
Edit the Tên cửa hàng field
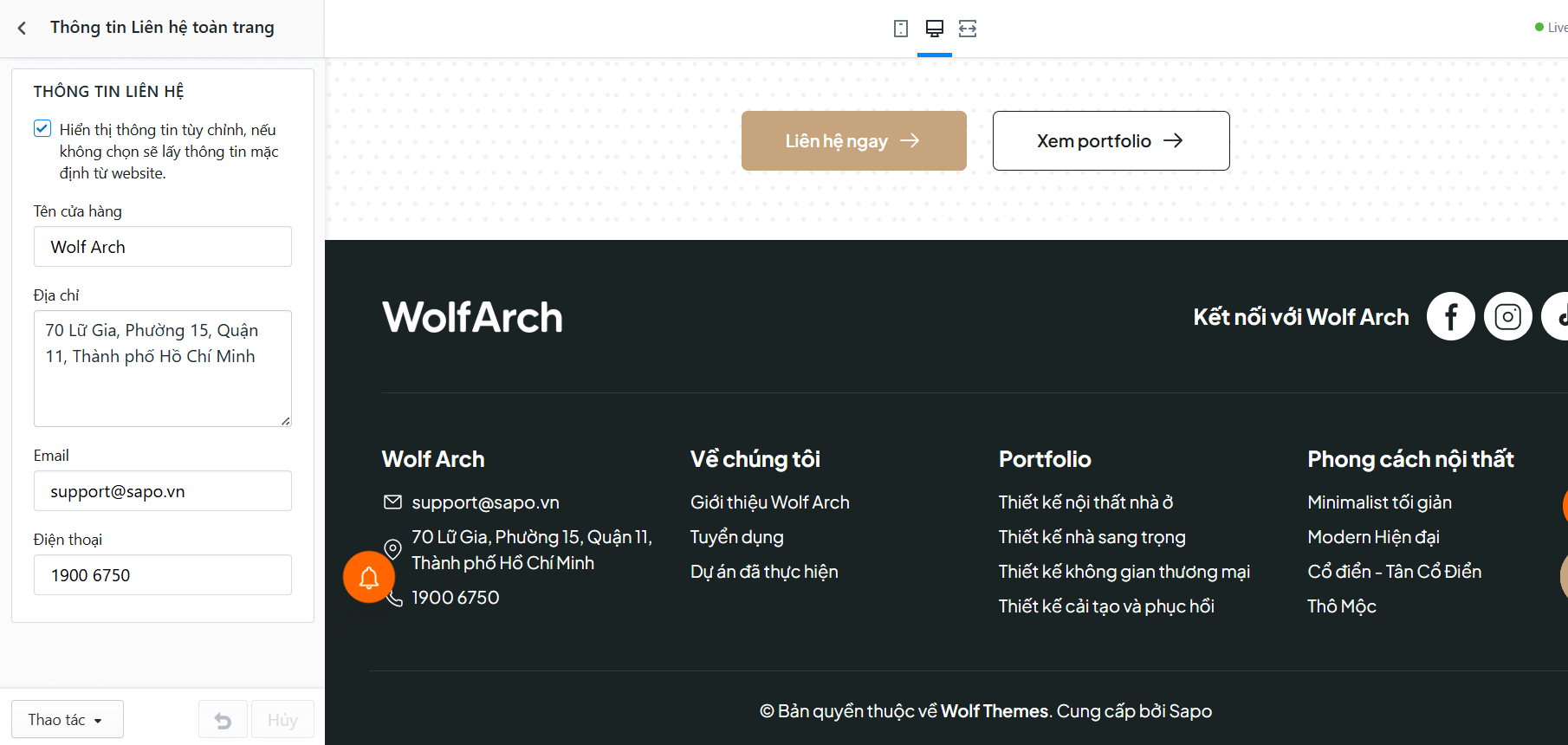163,247
